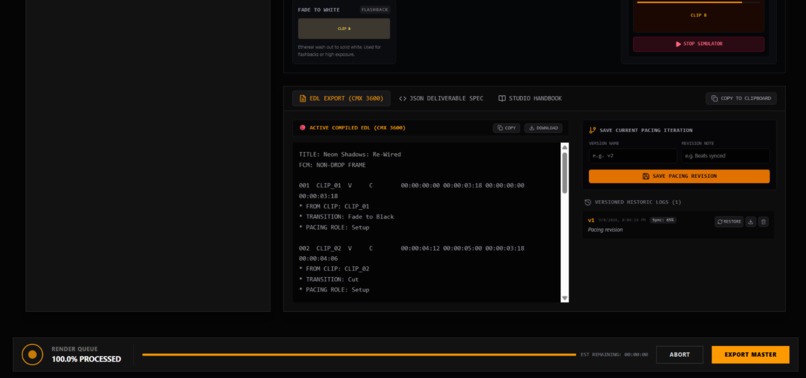The image size is (806, 378).
Task: Click the EDL text scrollbar up arrow
Action: tap(565, 147)
